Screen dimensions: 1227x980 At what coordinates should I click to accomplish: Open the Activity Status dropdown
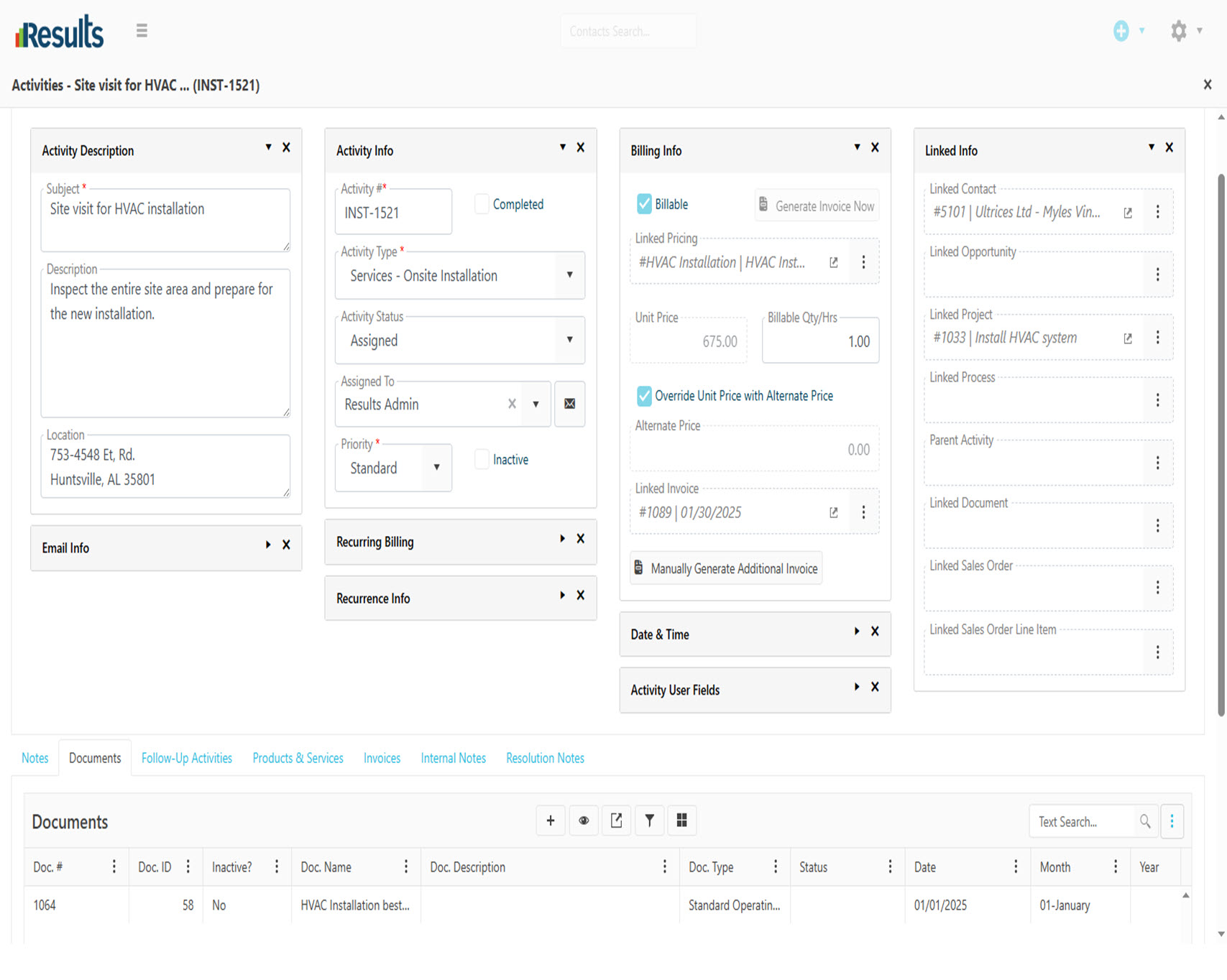point(569,340)
